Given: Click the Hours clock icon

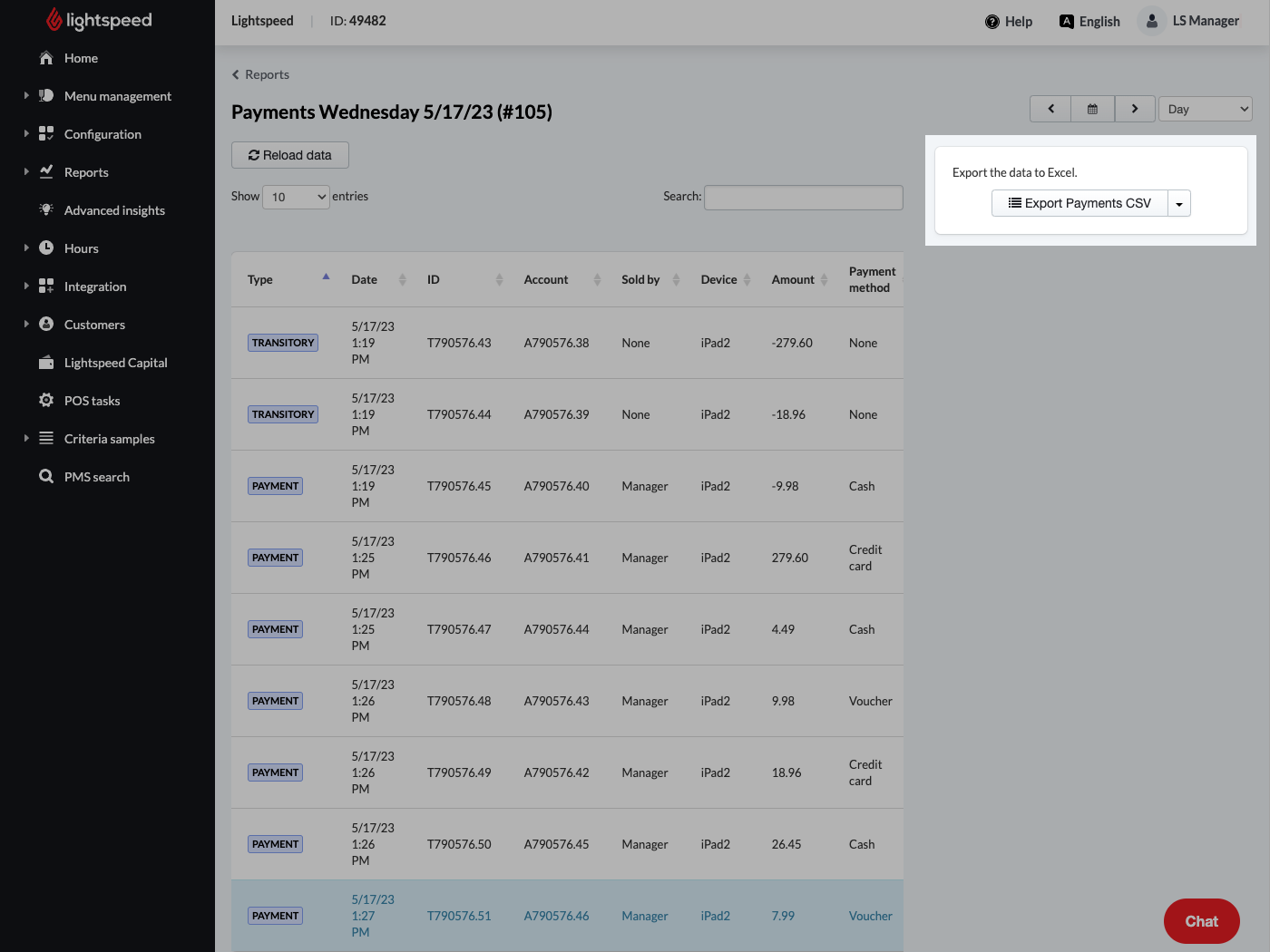Looking at the screenshot, I should pyautogui.click(x=46, y=248).
